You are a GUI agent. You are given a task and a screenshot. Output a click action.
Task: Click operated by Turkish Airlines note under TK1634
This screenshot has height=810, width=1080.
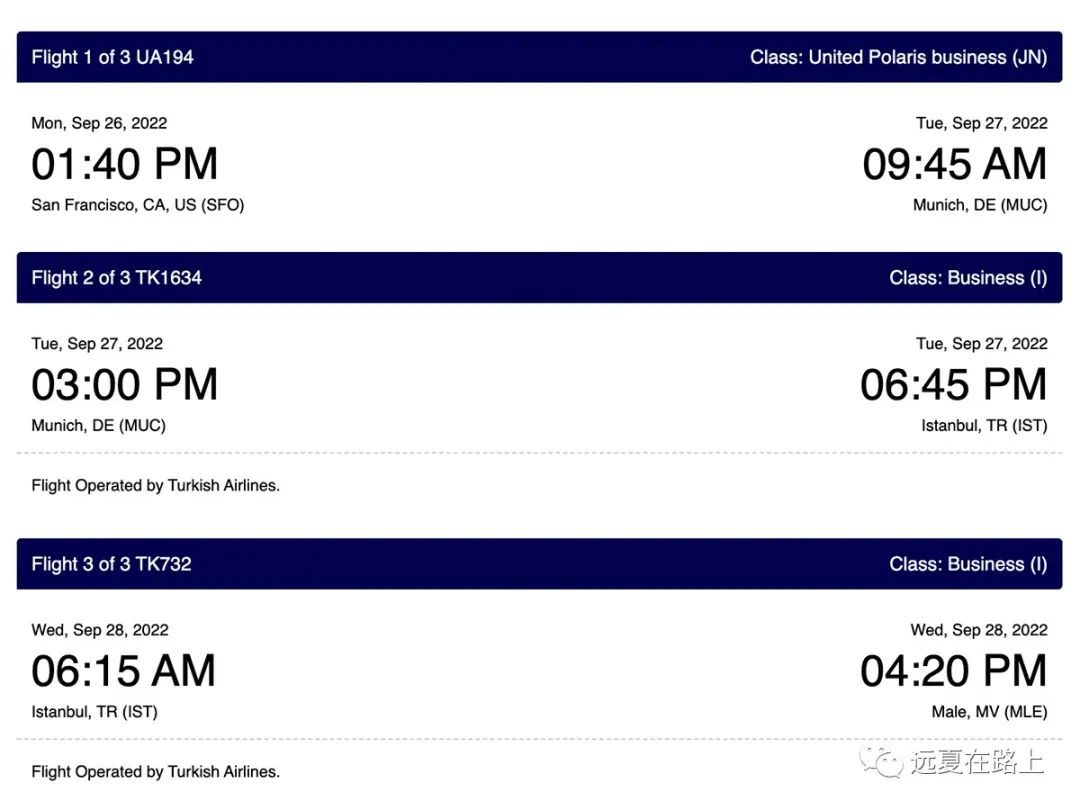click(x=156, y=486)
